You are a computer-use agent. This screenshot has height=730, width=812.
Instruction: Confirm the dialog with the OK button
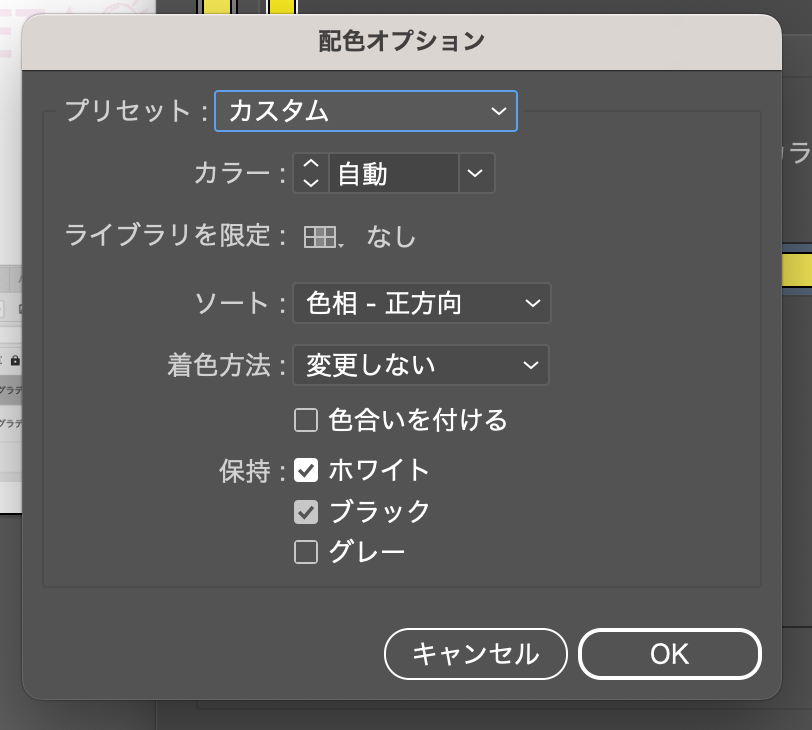[669, 654]
